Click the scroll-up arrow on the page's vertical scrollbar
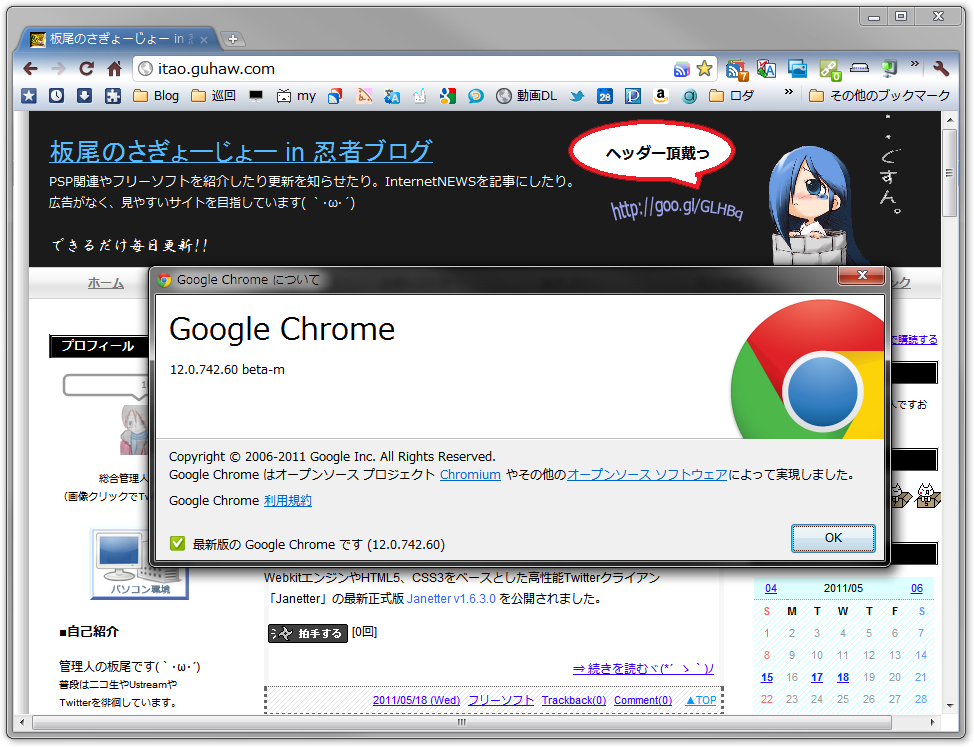 [949, 119]
